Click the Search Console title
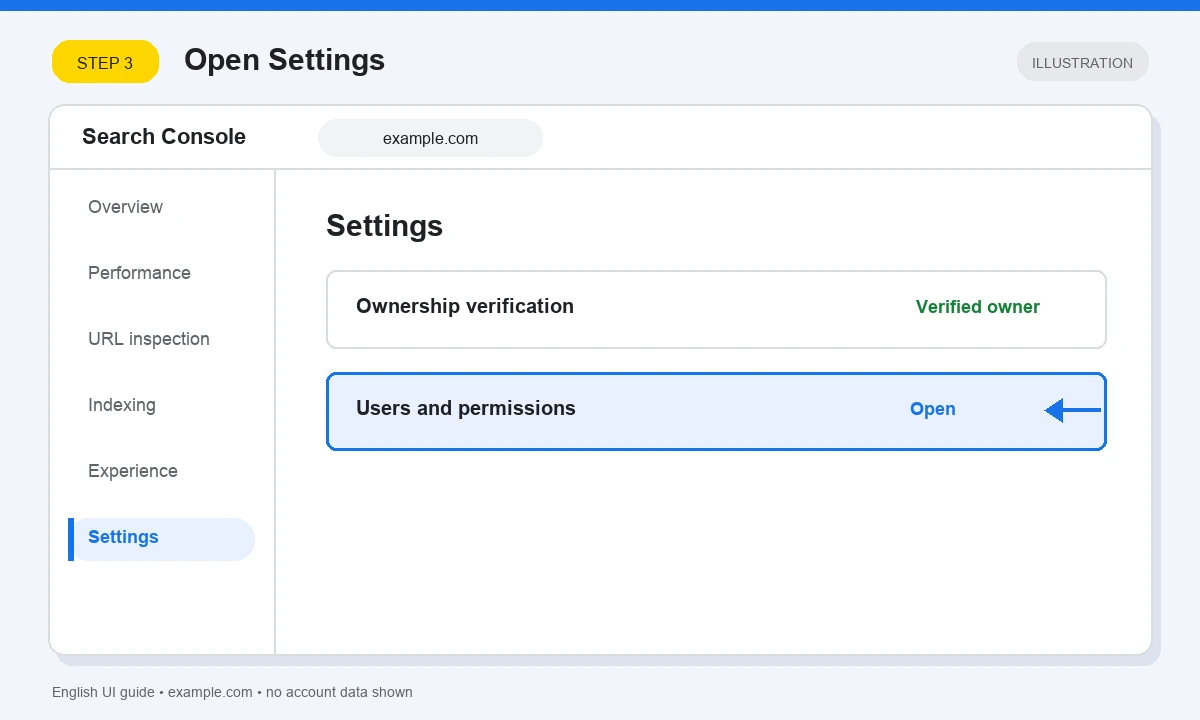The image size is (1200, 720). tap(164, 137)
